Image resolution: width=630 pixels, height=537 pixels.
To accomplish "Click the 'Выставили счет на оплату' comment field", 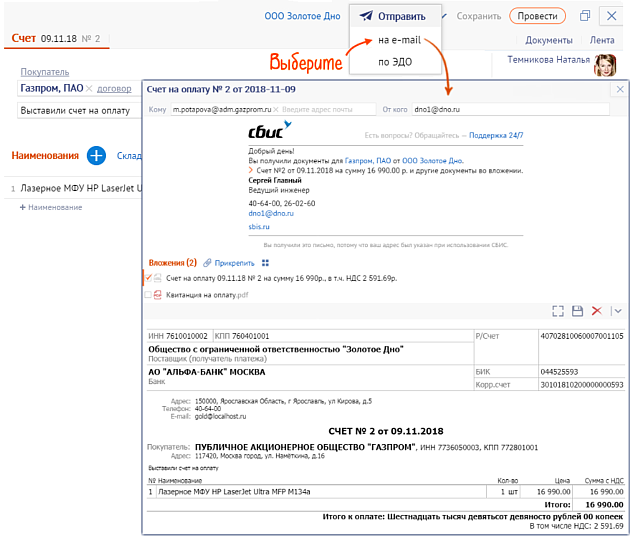I will coord(79,110).
